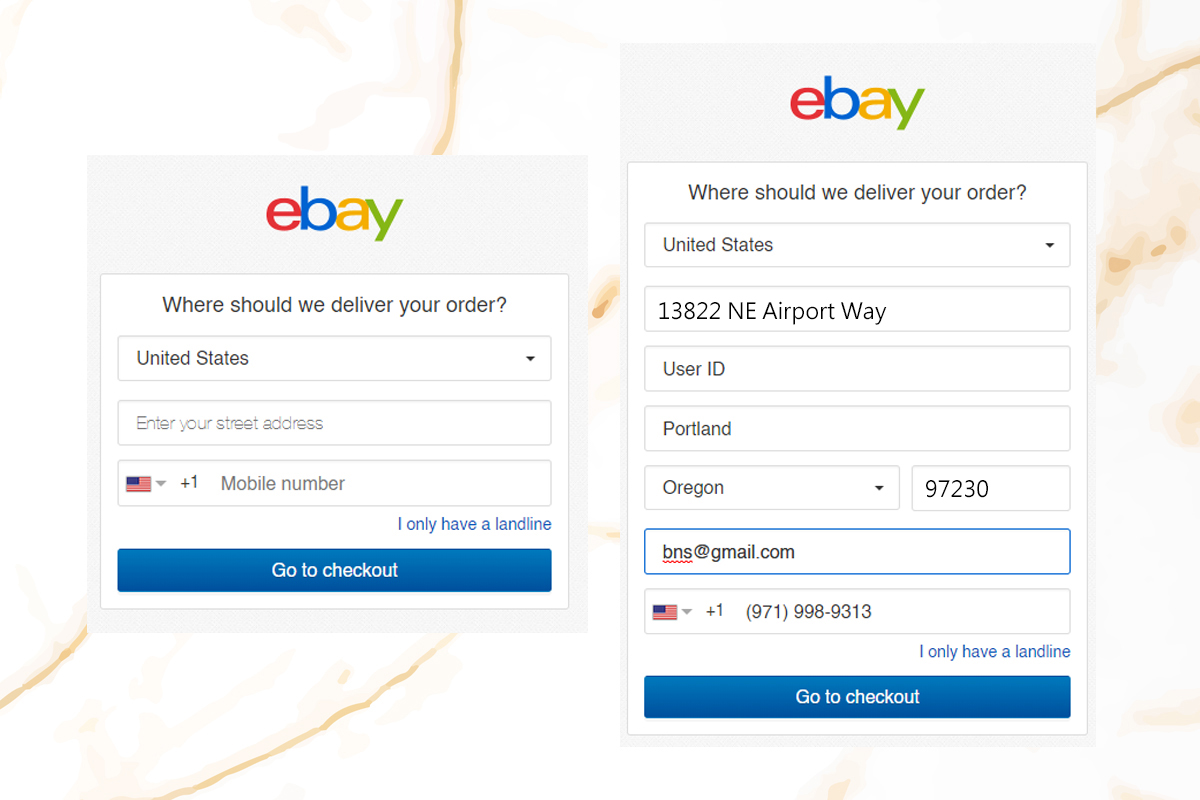Focus the bns@gmail.com email field

[x=857, y=552]
